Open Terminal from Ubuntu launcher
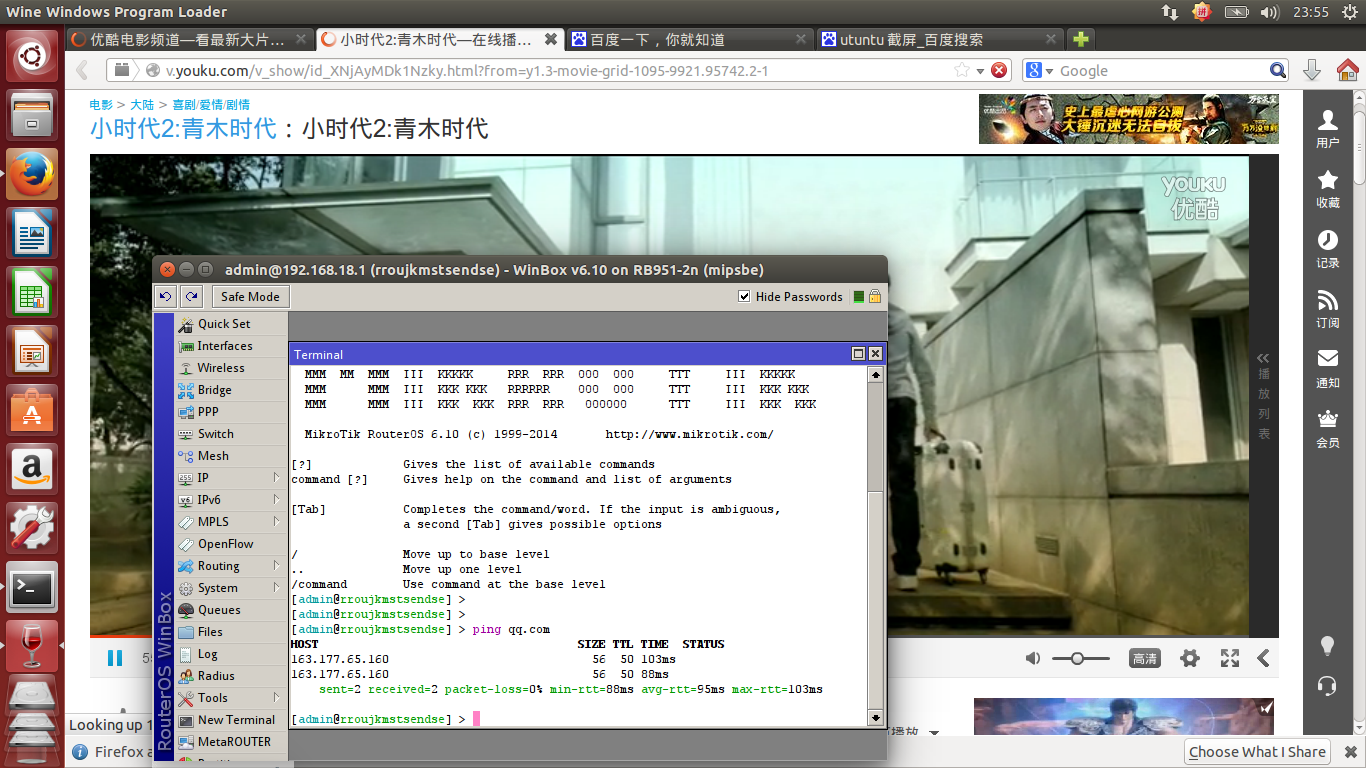Image resolution: width=1366 pixels, height=768 pixels. pyautogui.click(x=33, y=588)
